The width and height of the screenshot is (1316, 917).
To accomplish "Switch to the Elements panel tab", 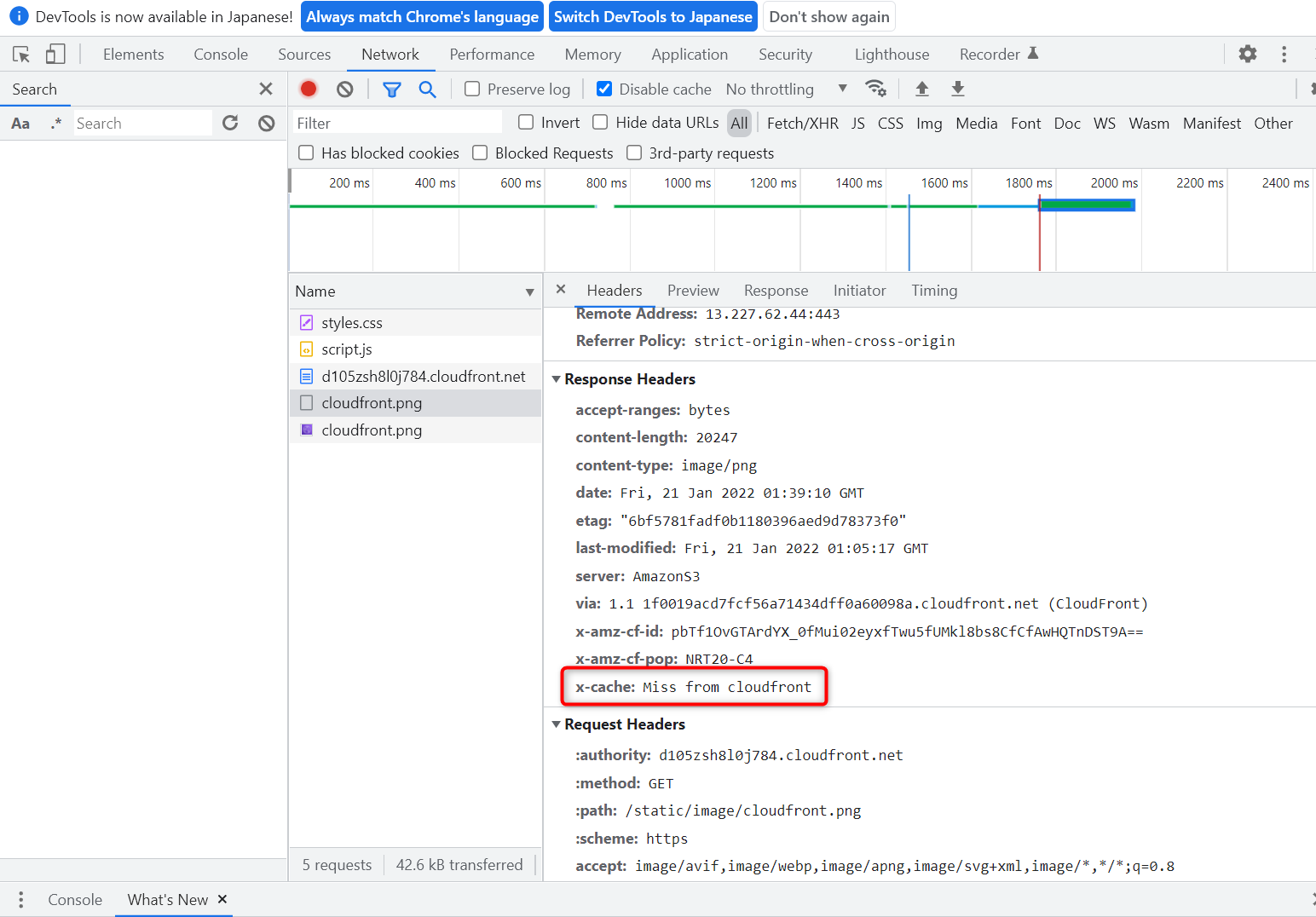I will (x=134, y=55).
